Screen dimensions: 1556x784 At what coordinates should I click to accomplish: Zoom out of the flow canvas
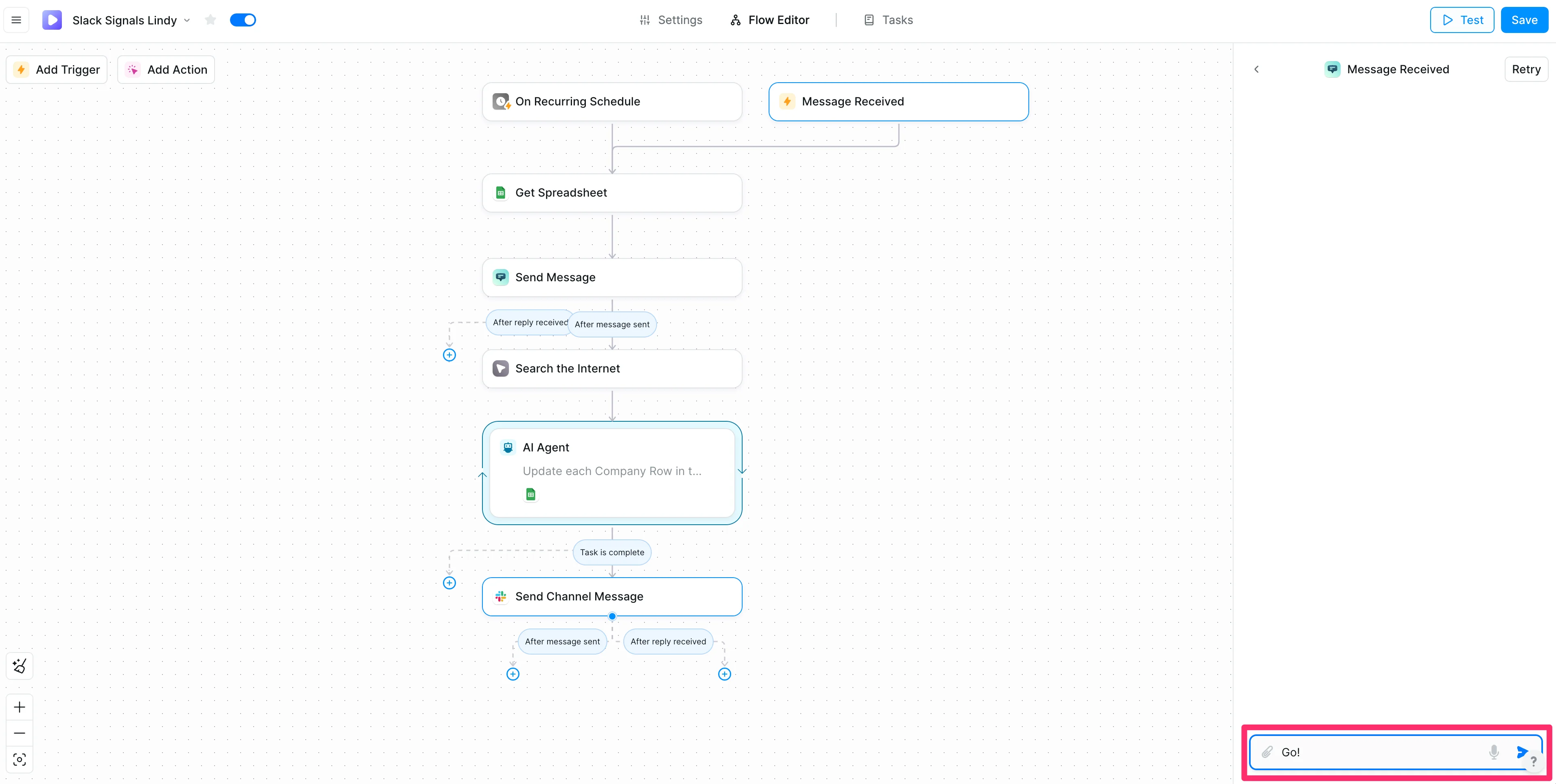pyautogui.click(x=19, y=733)
